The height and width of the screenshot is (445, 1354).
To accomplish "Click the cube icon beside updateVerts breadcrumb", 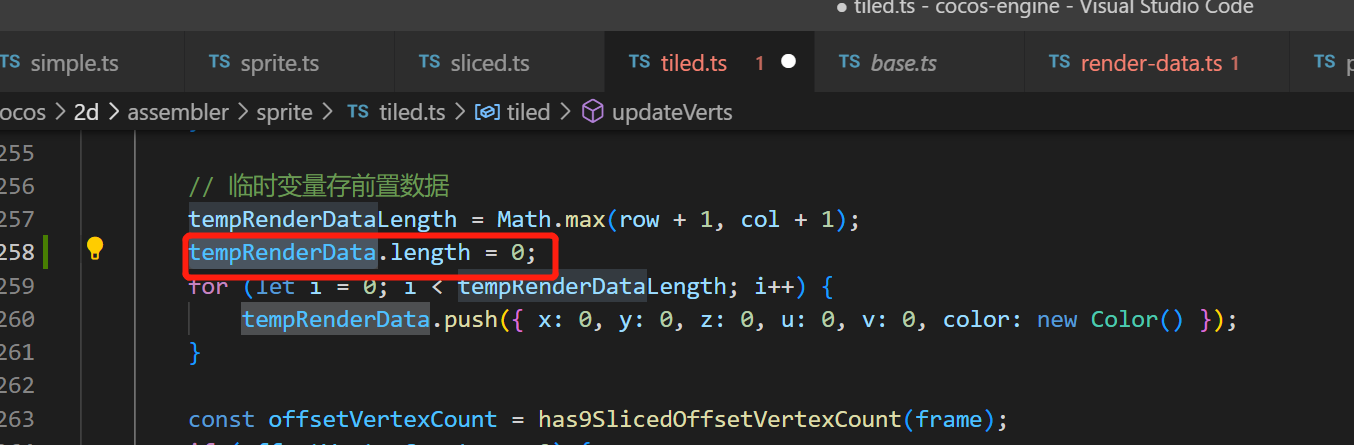I will point(593,112).
